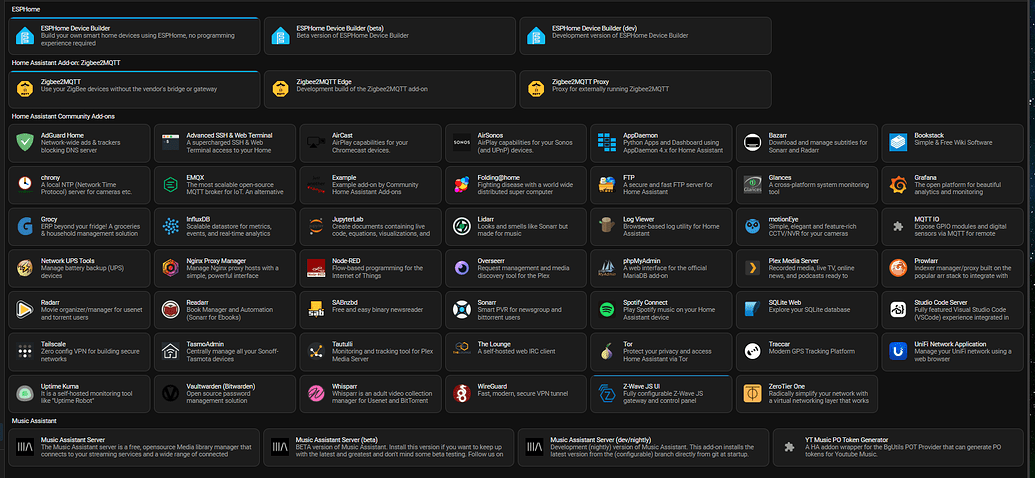Click the AdGuard Home green shield icon
Screen dimensions: 1035x478
(24, 142)
